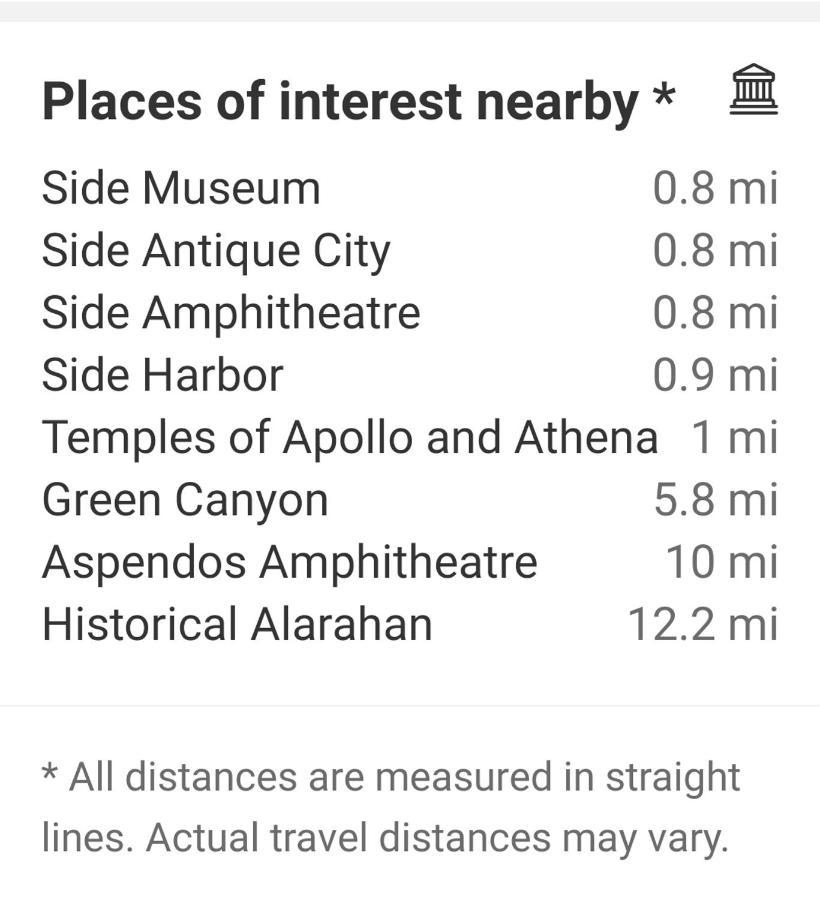Select Historical Alarahan entry
820x900 pixels.
tap(236, 624)
